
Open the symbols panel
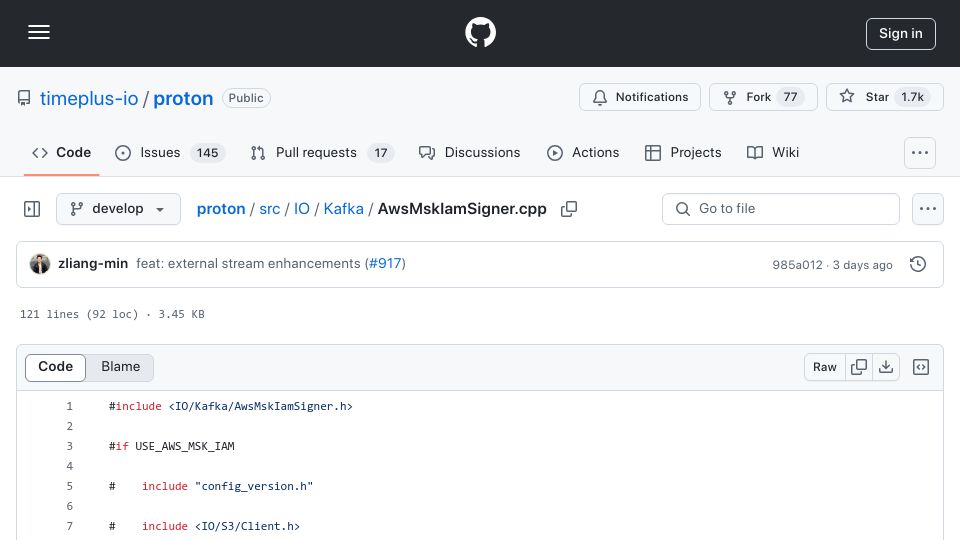921,367
